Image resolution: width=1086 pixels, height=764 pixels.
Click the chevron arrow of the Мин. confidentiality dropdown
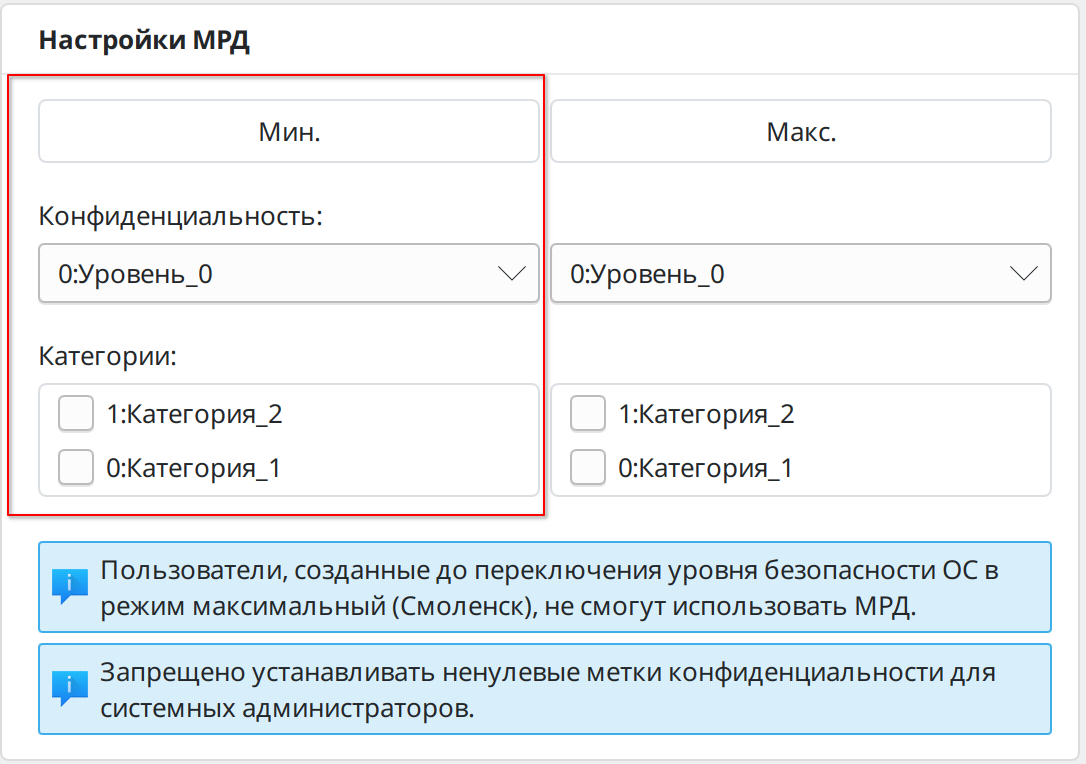[511, 274]
